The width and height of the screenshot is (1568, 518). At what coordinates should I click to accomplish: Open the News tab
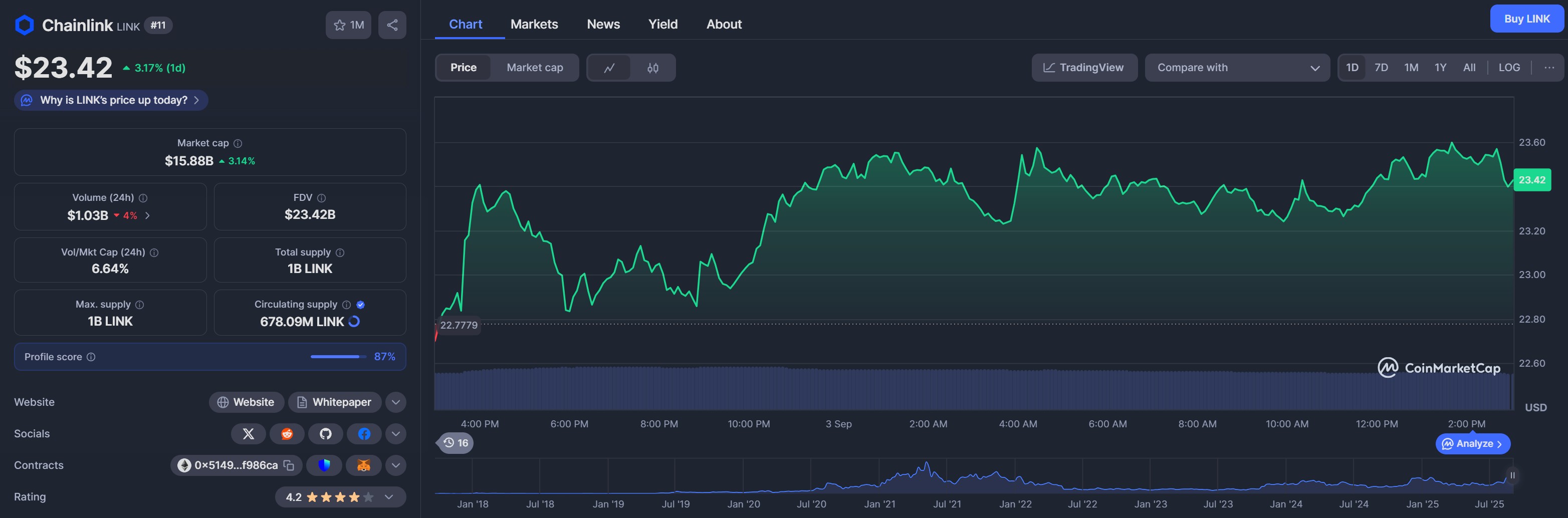(603, 25)
